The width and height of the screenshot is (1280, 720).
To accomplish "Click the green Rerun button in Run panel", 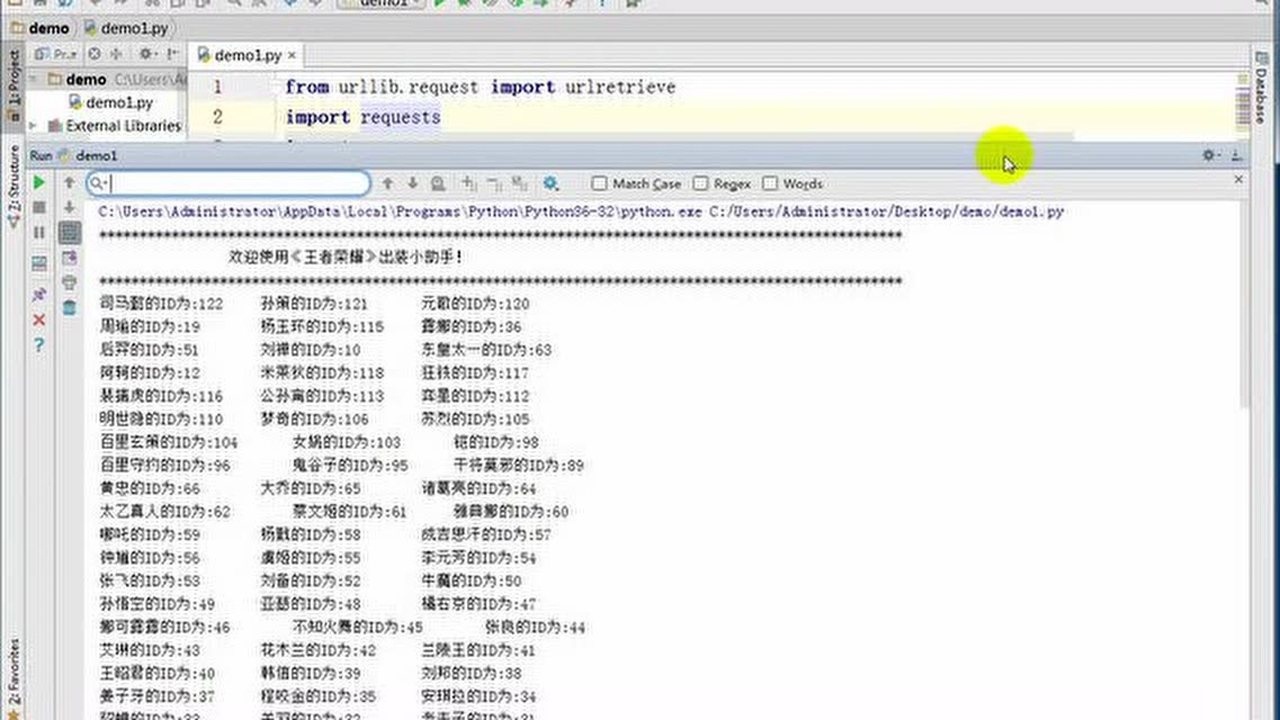I will click(x=39, y=183).
